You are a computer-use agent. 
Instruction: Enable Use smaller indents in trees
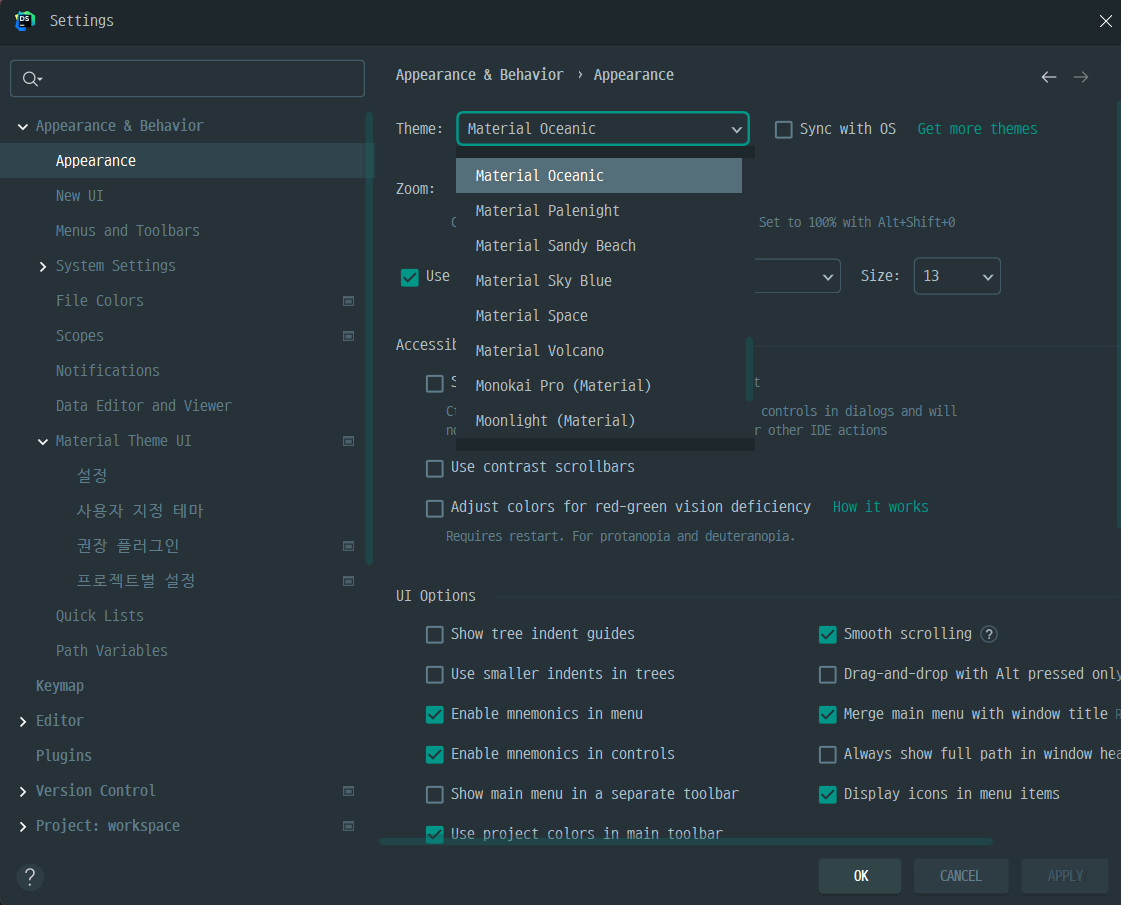tap(435, 675)
